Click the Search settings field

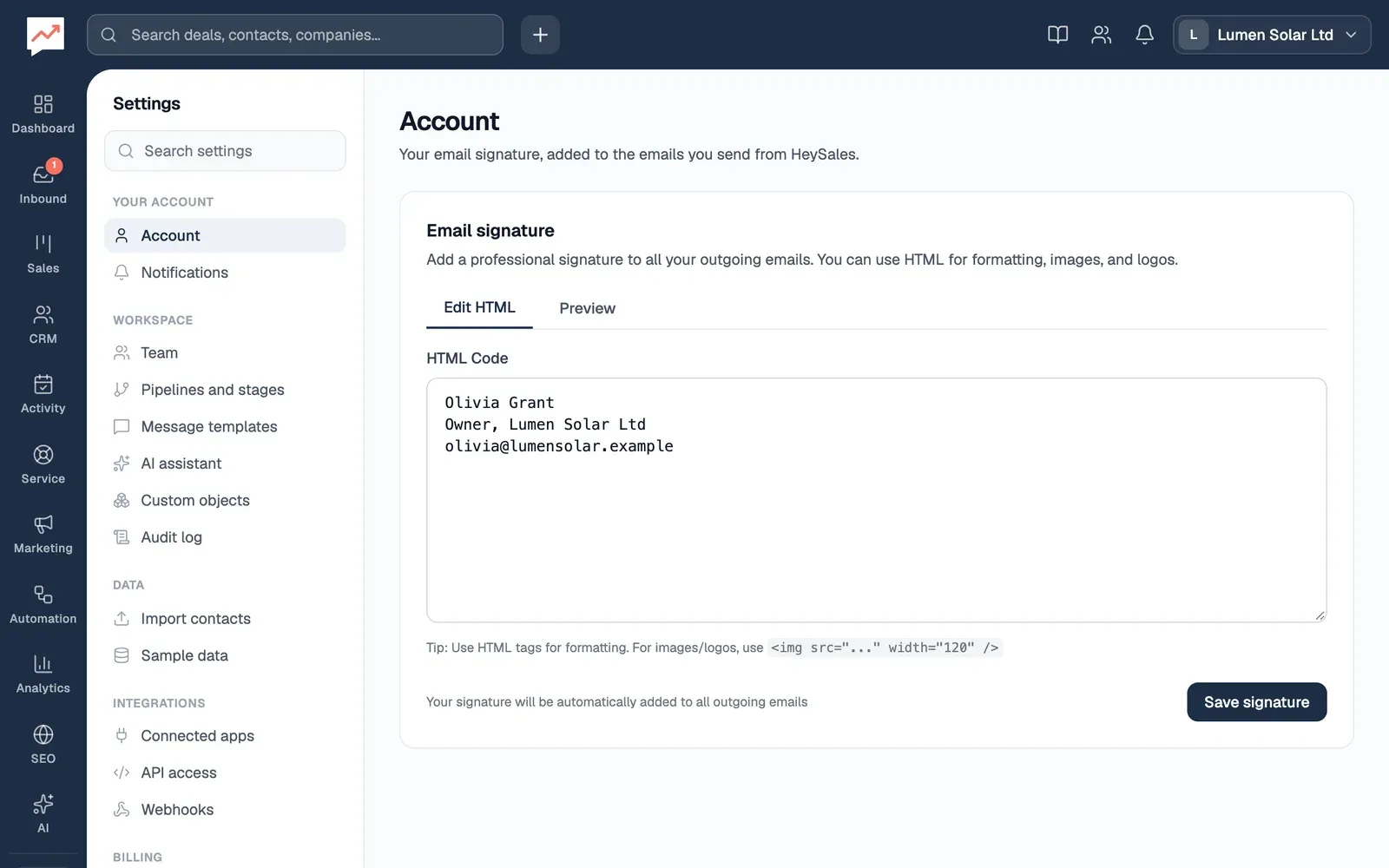coord(225,151)
